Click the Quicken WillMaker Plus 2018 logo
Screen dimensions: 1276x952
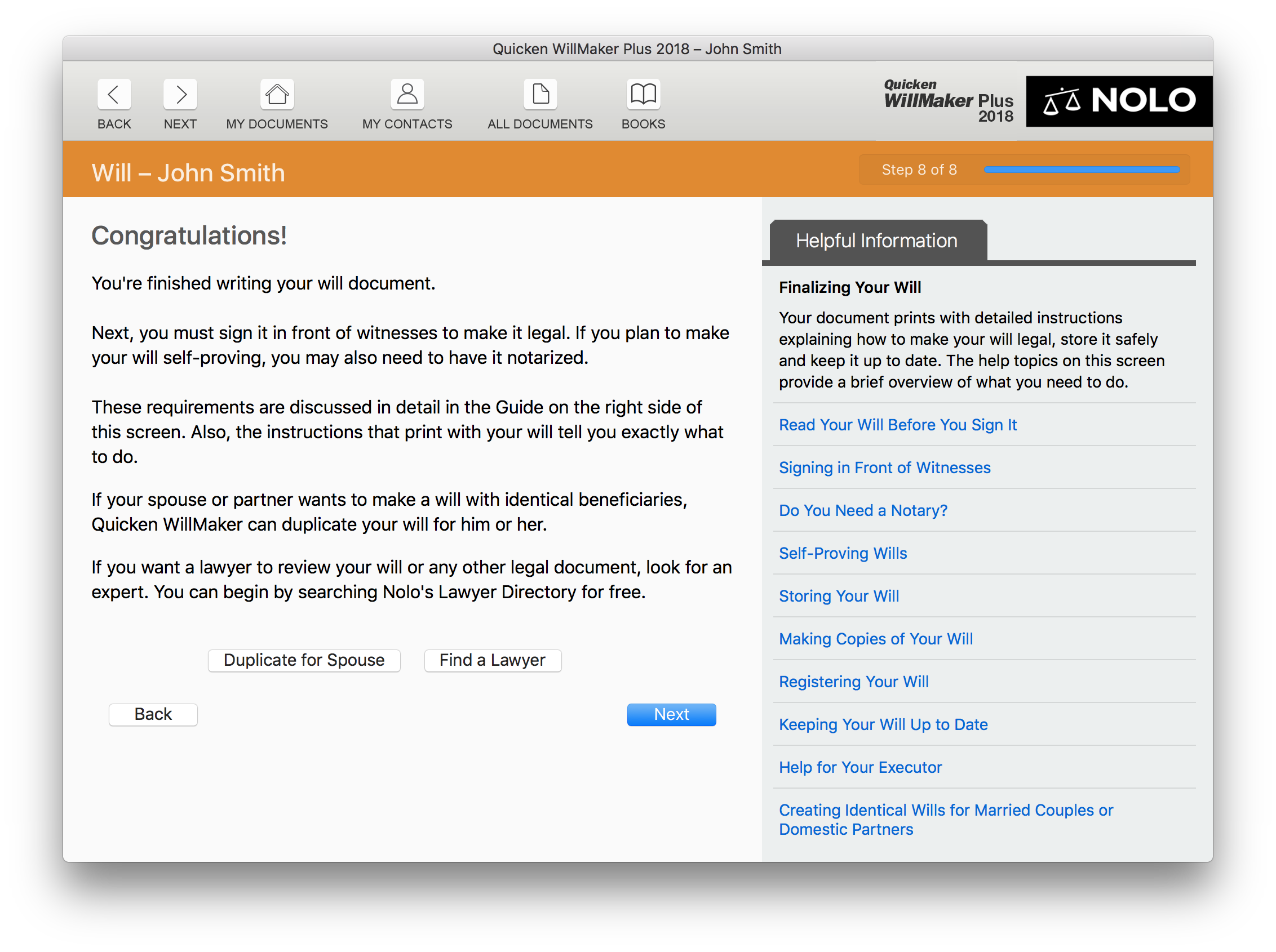coord(949,101)
